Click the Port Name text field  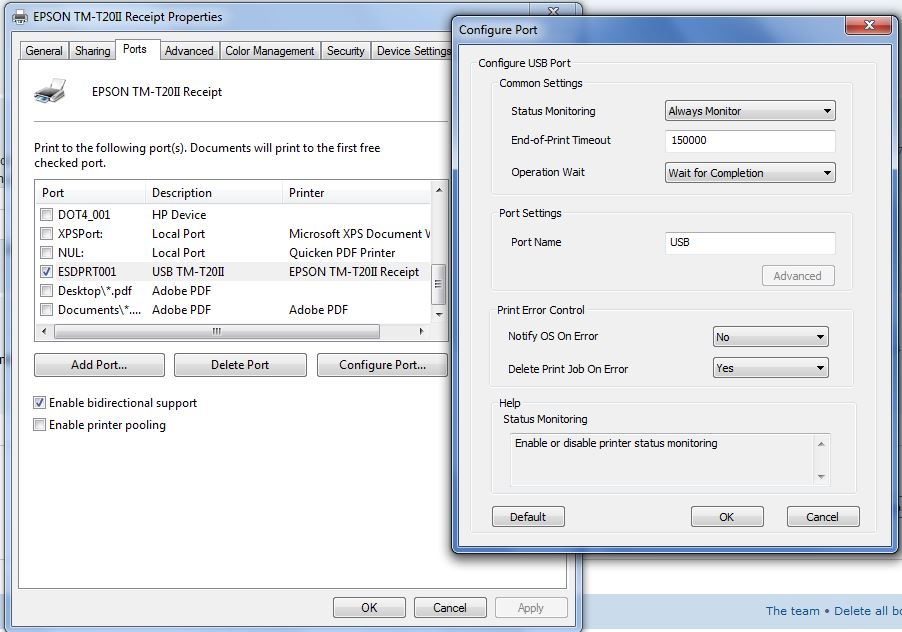point(750,242)
